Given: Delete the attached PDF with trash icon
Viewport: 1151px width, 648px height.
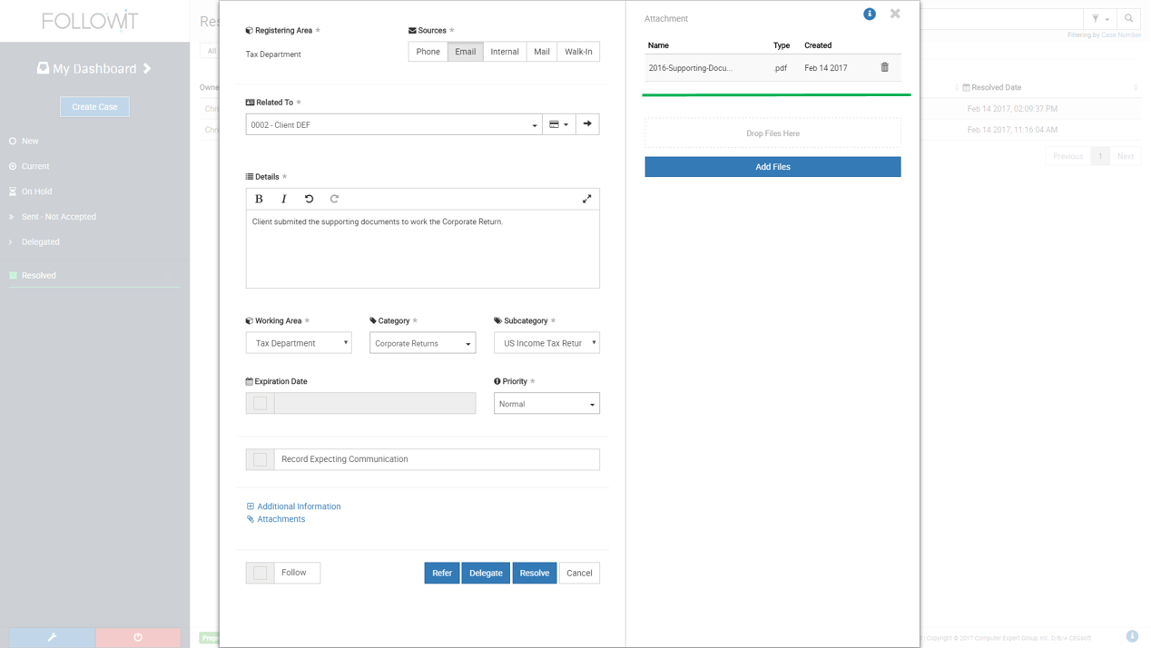Looking at the screenshot, I should tap(884, 68).
